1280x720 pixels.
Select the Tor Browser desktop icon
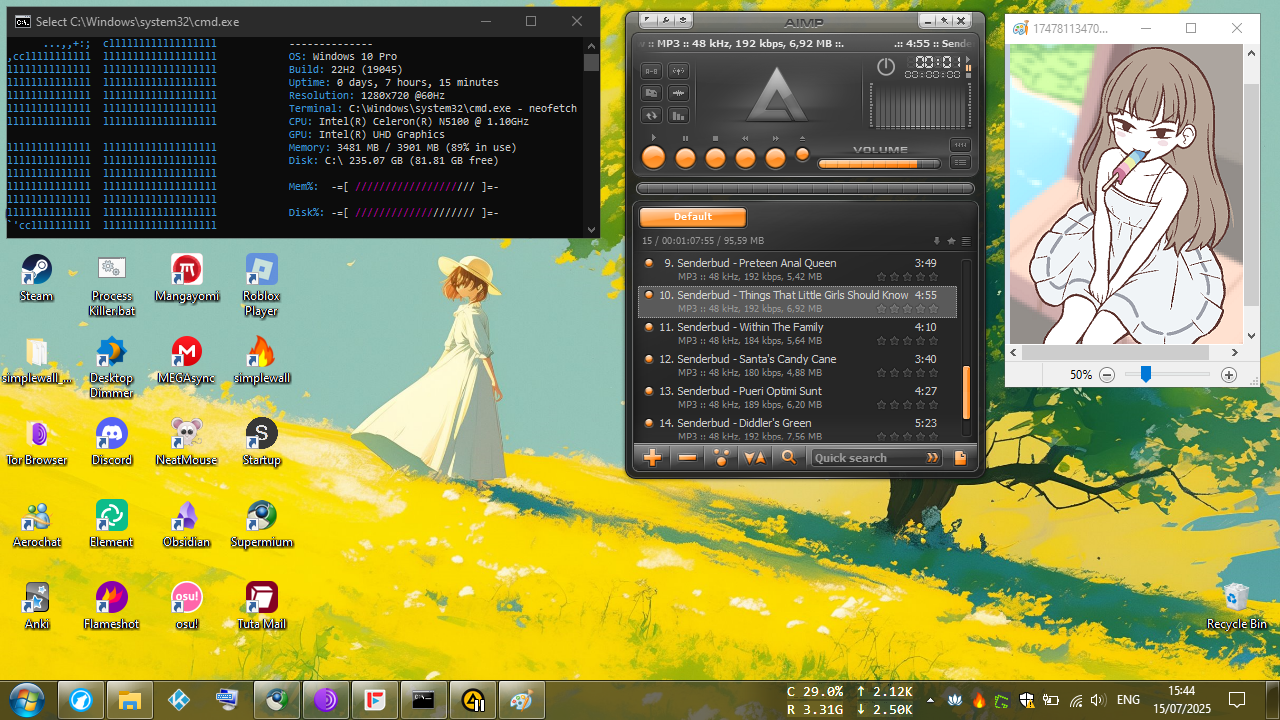coord(37,441)
